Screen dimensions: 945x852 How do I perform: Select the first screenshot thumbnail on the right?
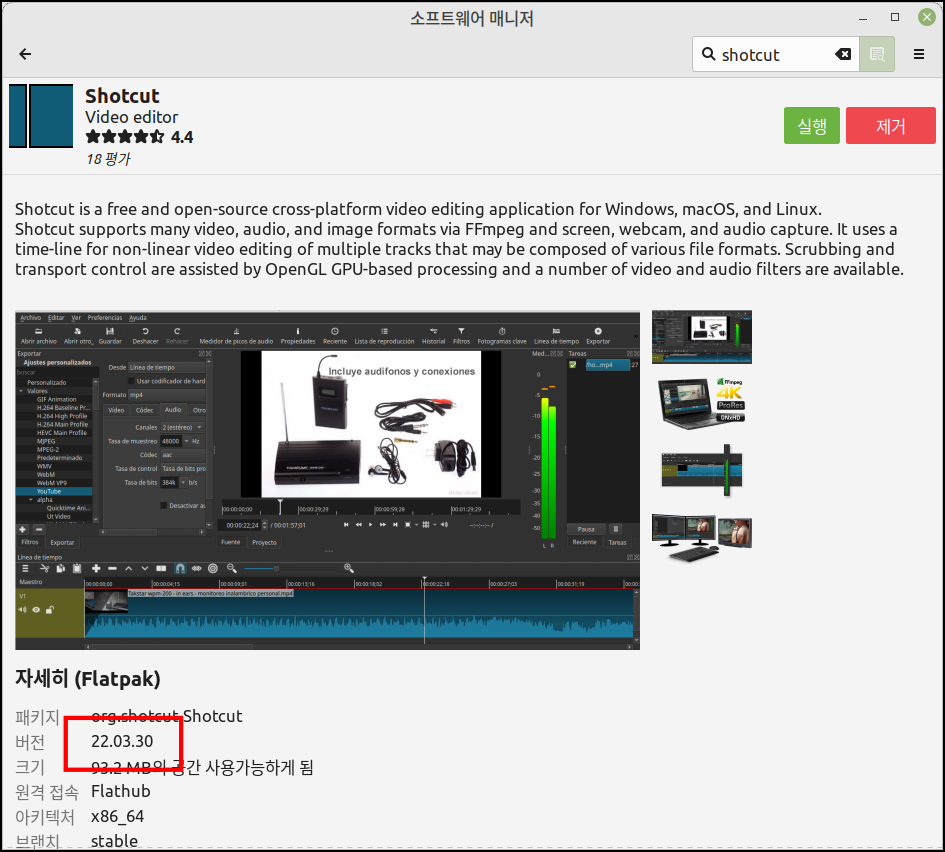[701, 336]
